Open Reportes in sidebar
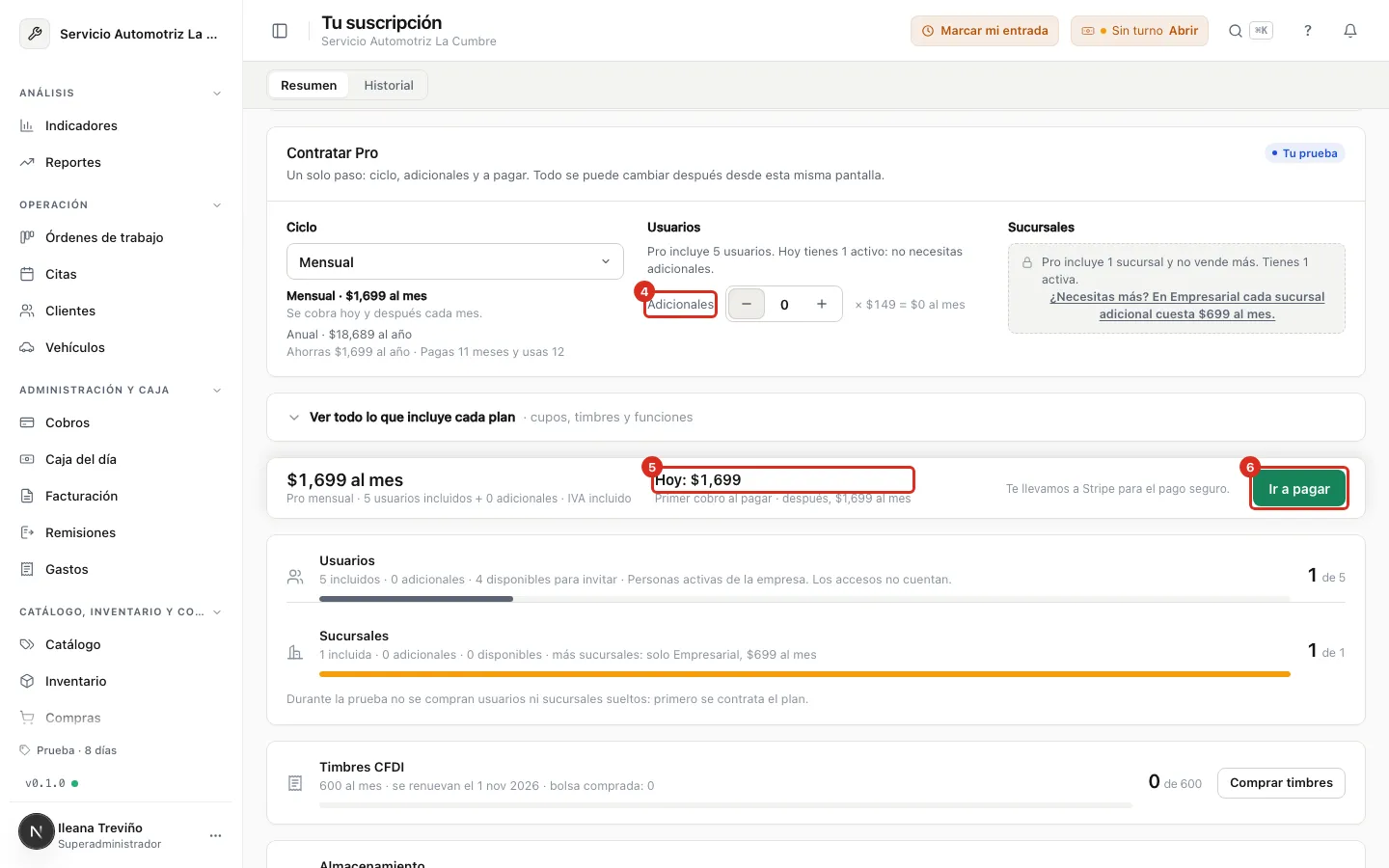Viewport: 1389px width, 868px height. [121, 162]
